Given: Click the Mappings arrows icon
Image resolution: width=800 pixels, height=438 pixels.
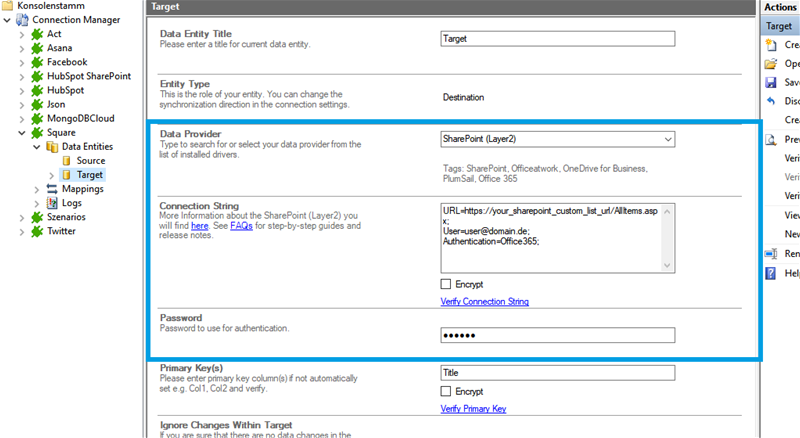Looking at the screenshot, I should (53, 188).
